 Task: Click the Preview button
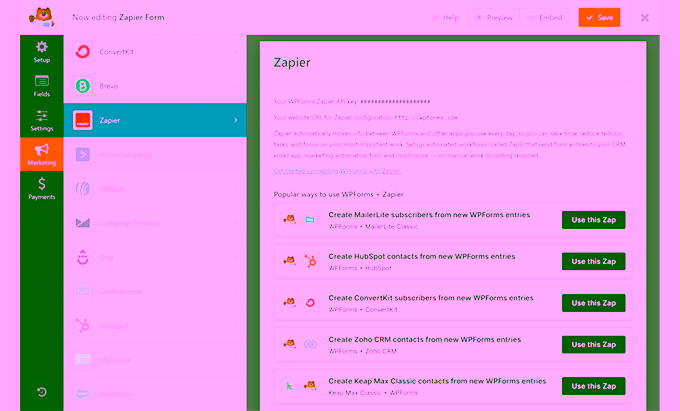pos(494,18)
